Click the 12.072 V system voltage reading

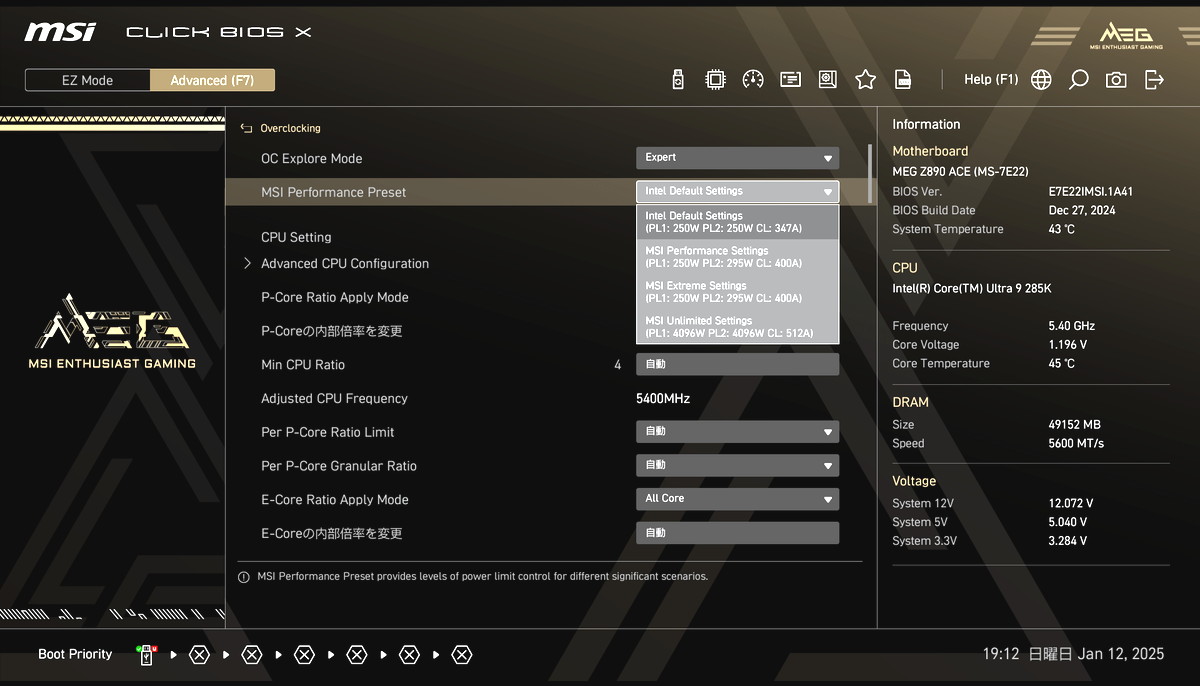(x=1070, y=503)
